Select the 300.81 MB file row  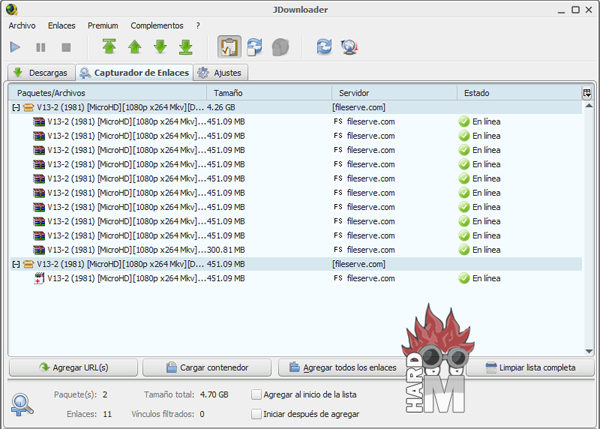pos(297,250)
